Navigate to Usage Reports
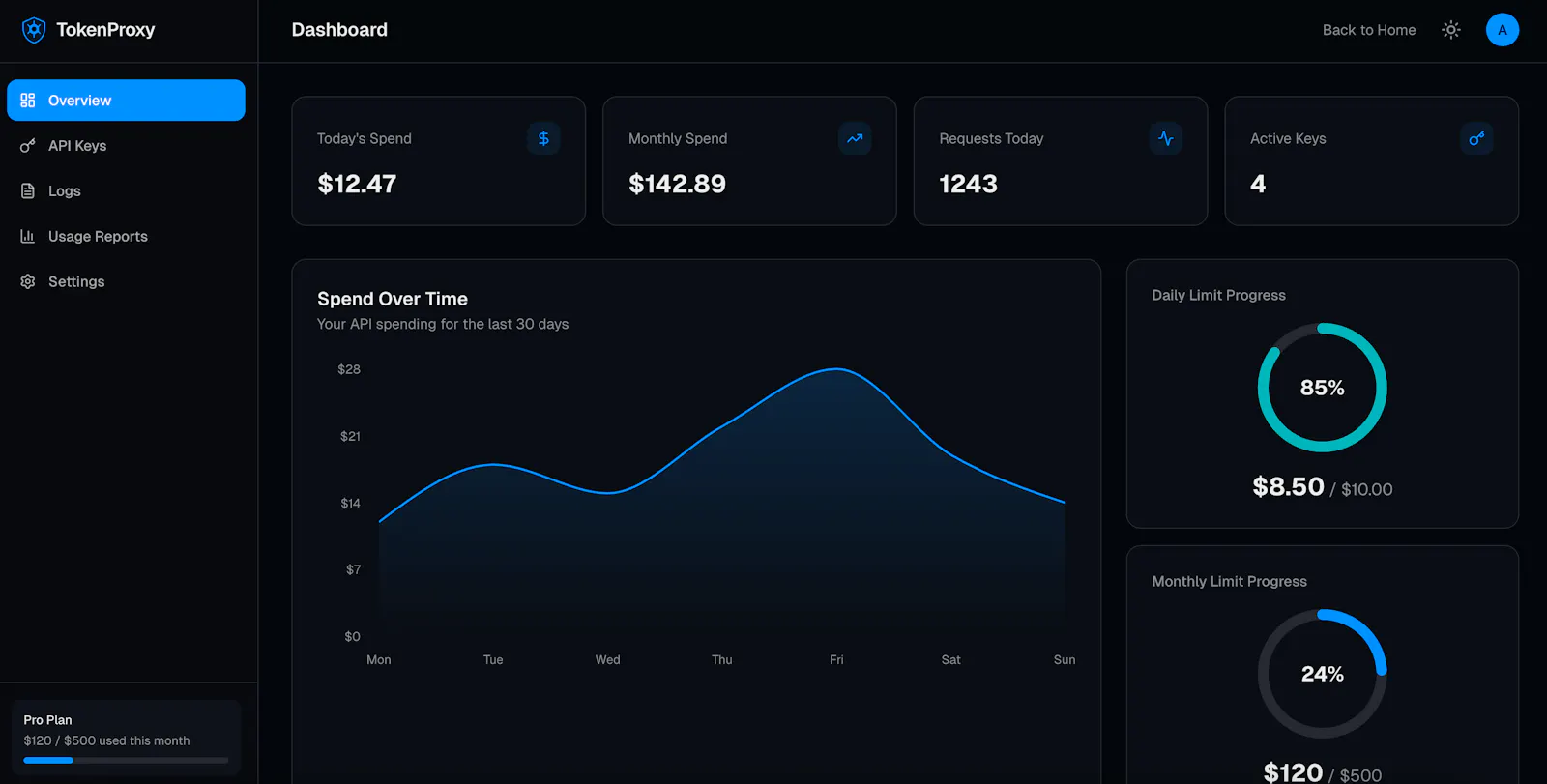The width and height of the screenshot is (1547, 784). 126,237
